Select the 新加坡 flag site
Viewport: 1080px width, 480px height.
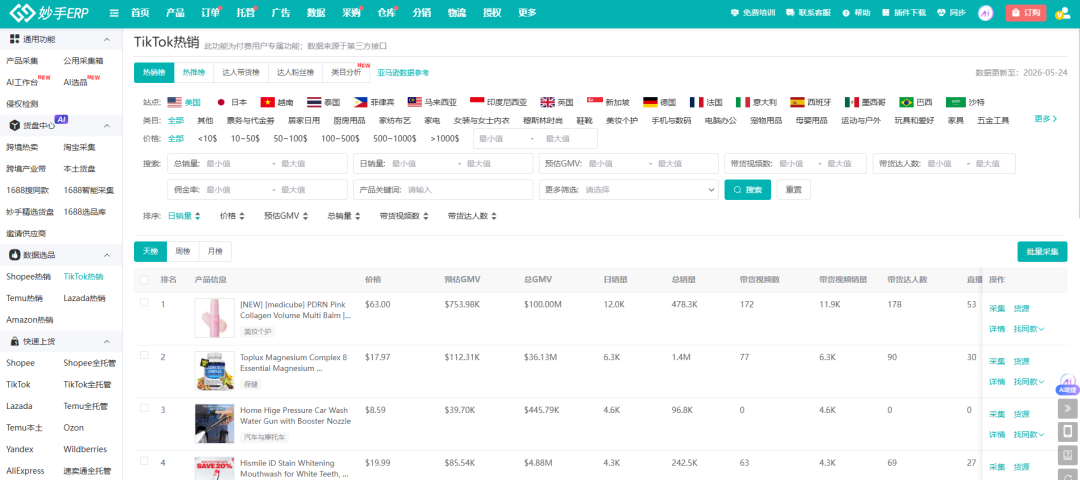point(608,103)
